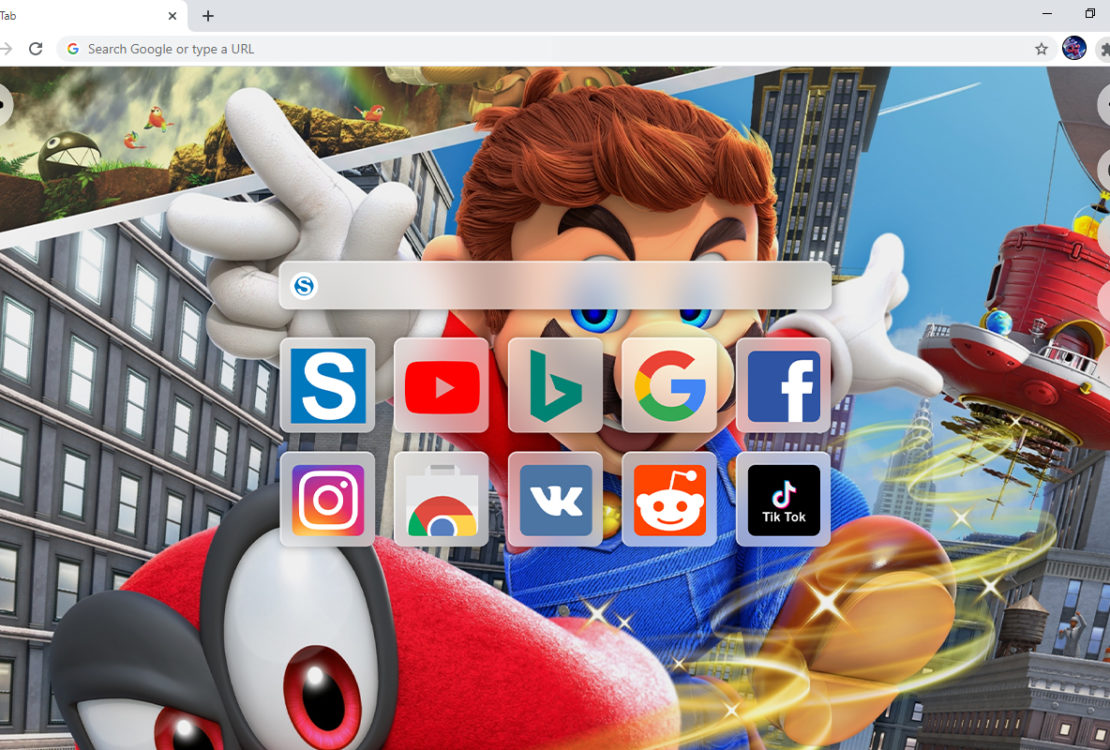Open the profile avatar in the toolbar

(x=1074, y=48)
